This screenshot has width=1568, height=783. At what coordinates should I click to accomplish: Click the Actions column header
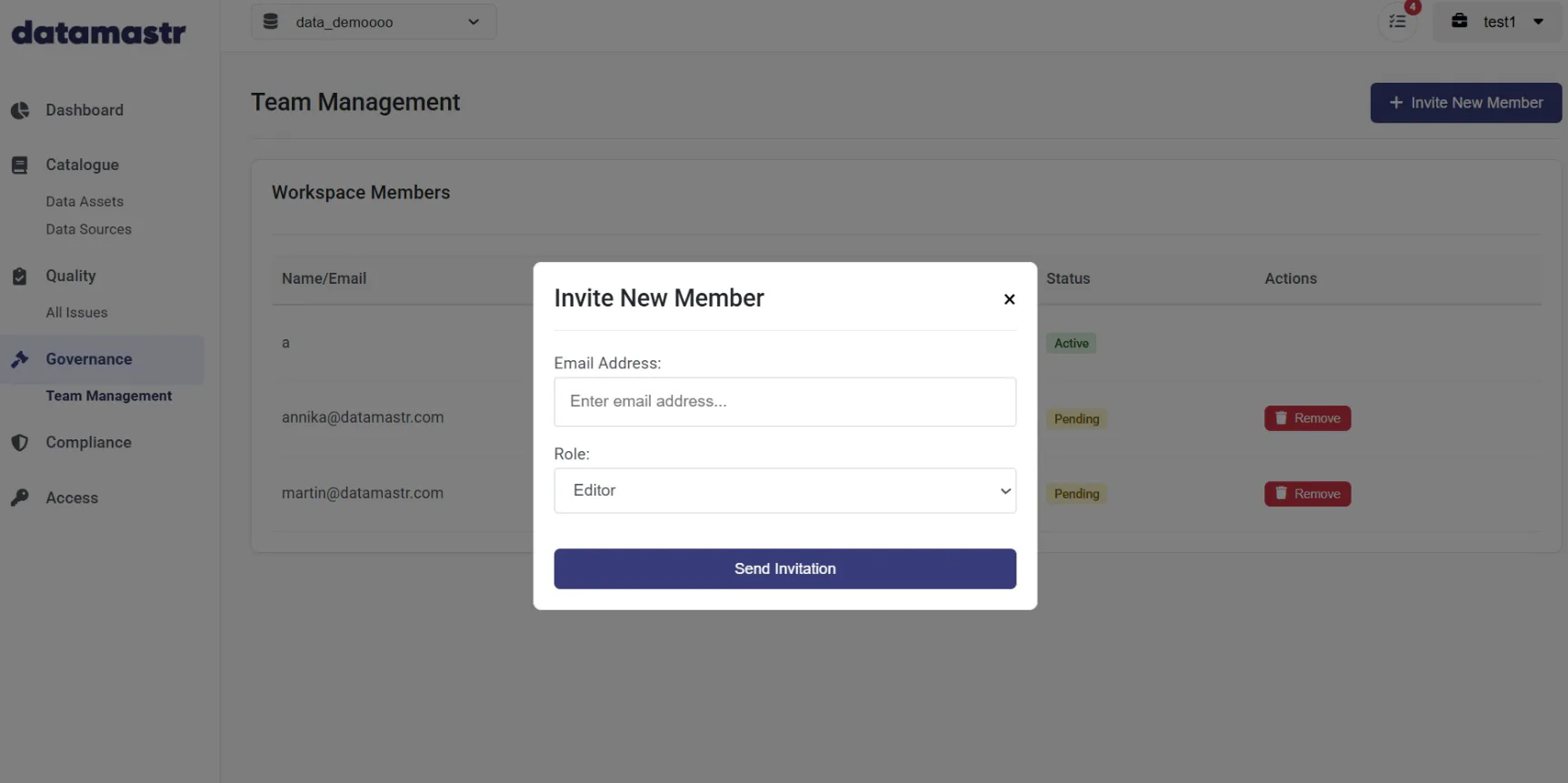click(1291, 278)
